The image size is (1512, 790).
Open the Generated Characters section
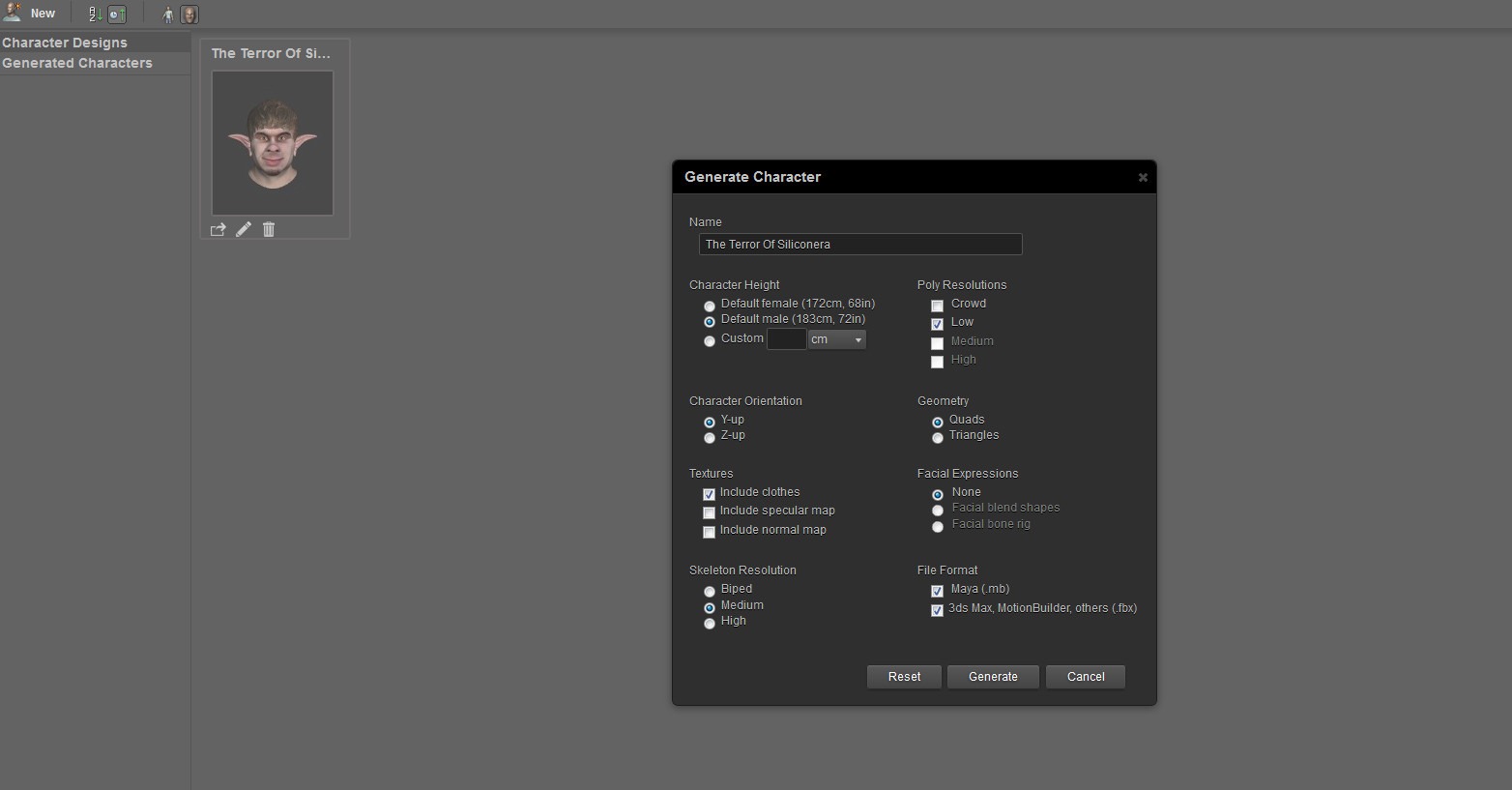pos(77,63)
